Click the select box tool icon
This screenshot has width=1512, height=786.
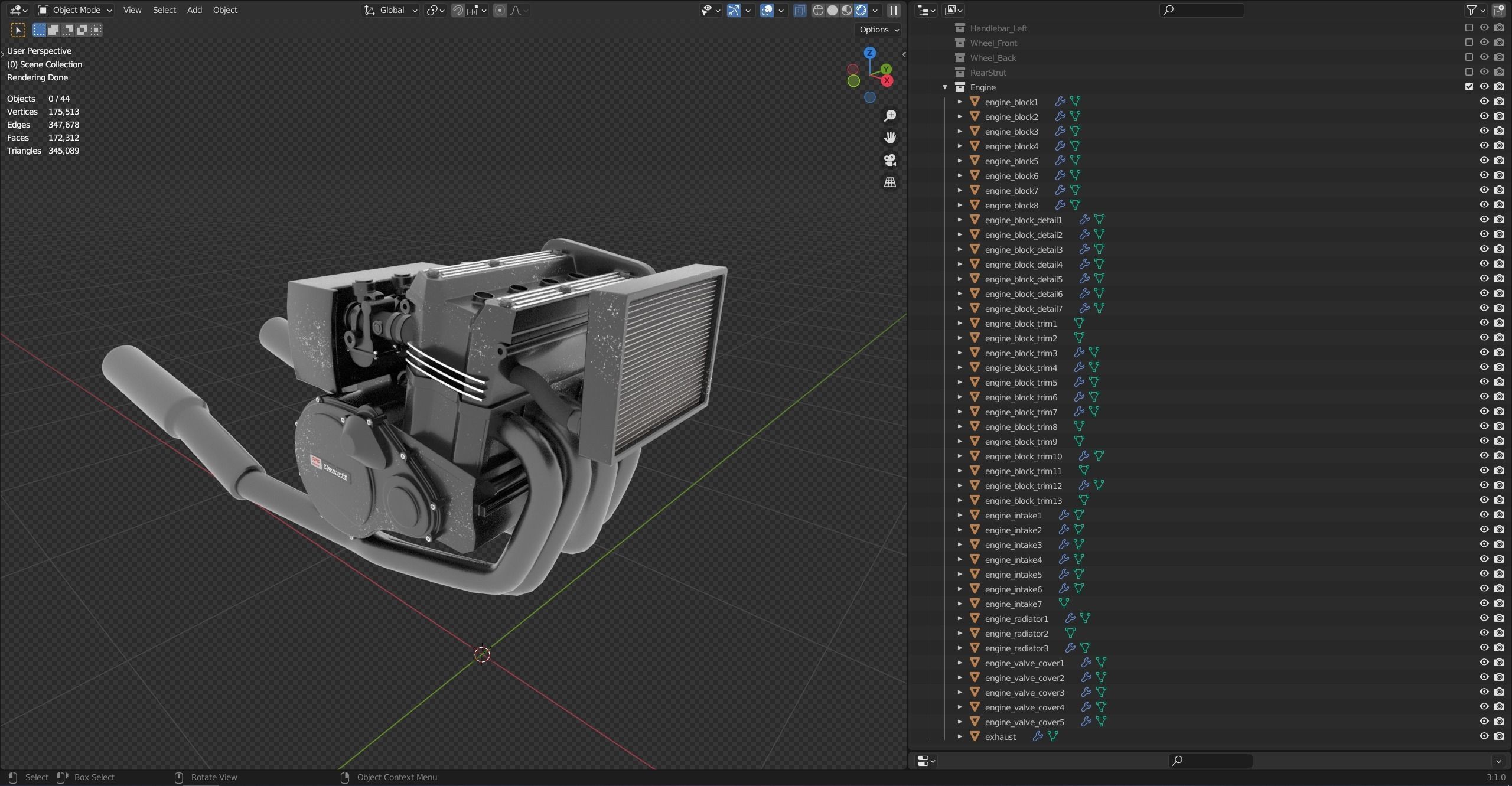pos(18,30)
